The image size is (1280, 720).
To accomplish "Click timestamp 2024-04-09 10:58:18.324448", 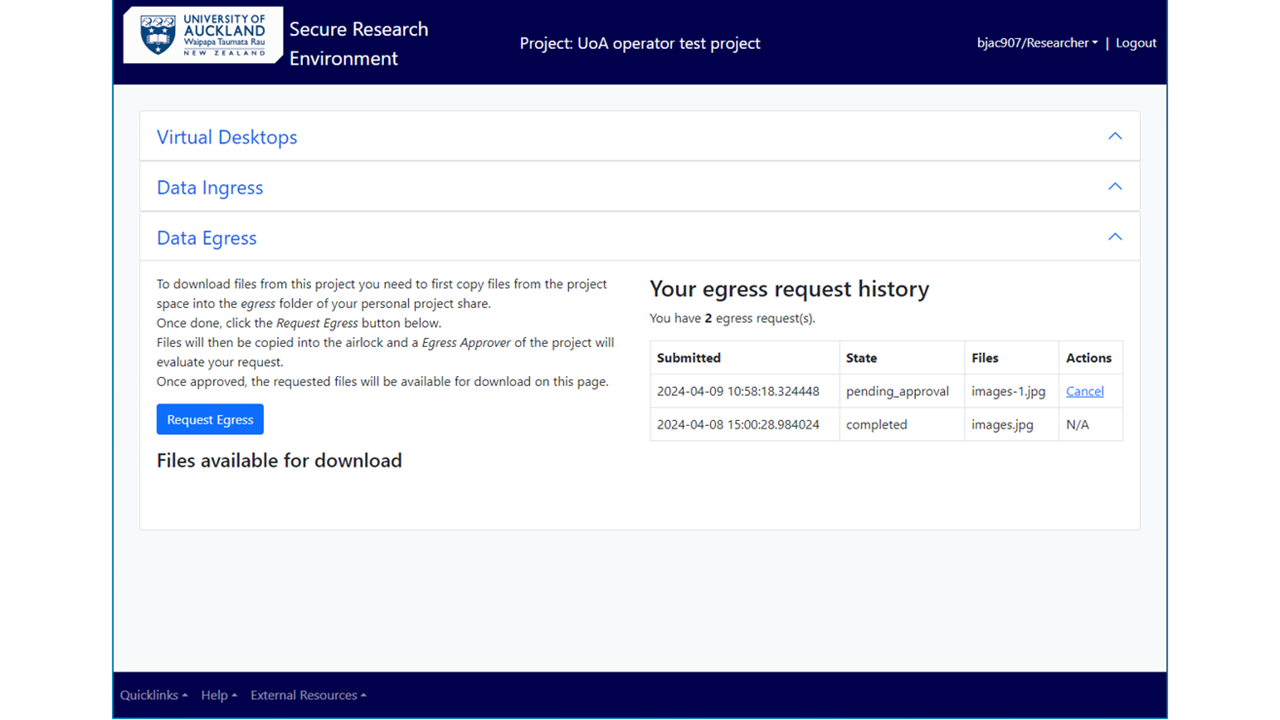I will click(738, 391).
